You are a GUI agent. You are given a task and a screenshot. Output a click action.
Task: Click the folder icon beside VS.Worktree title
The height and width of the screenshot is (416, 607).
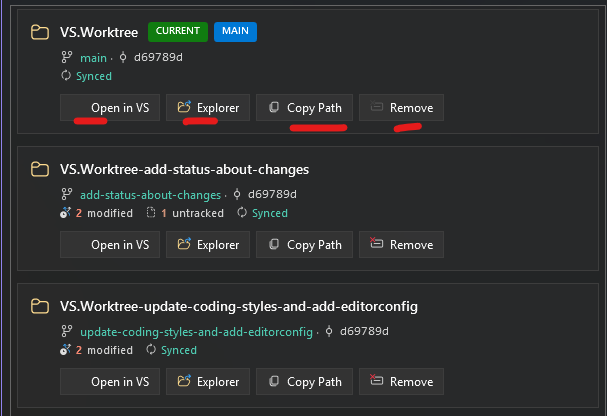[40, 32]
